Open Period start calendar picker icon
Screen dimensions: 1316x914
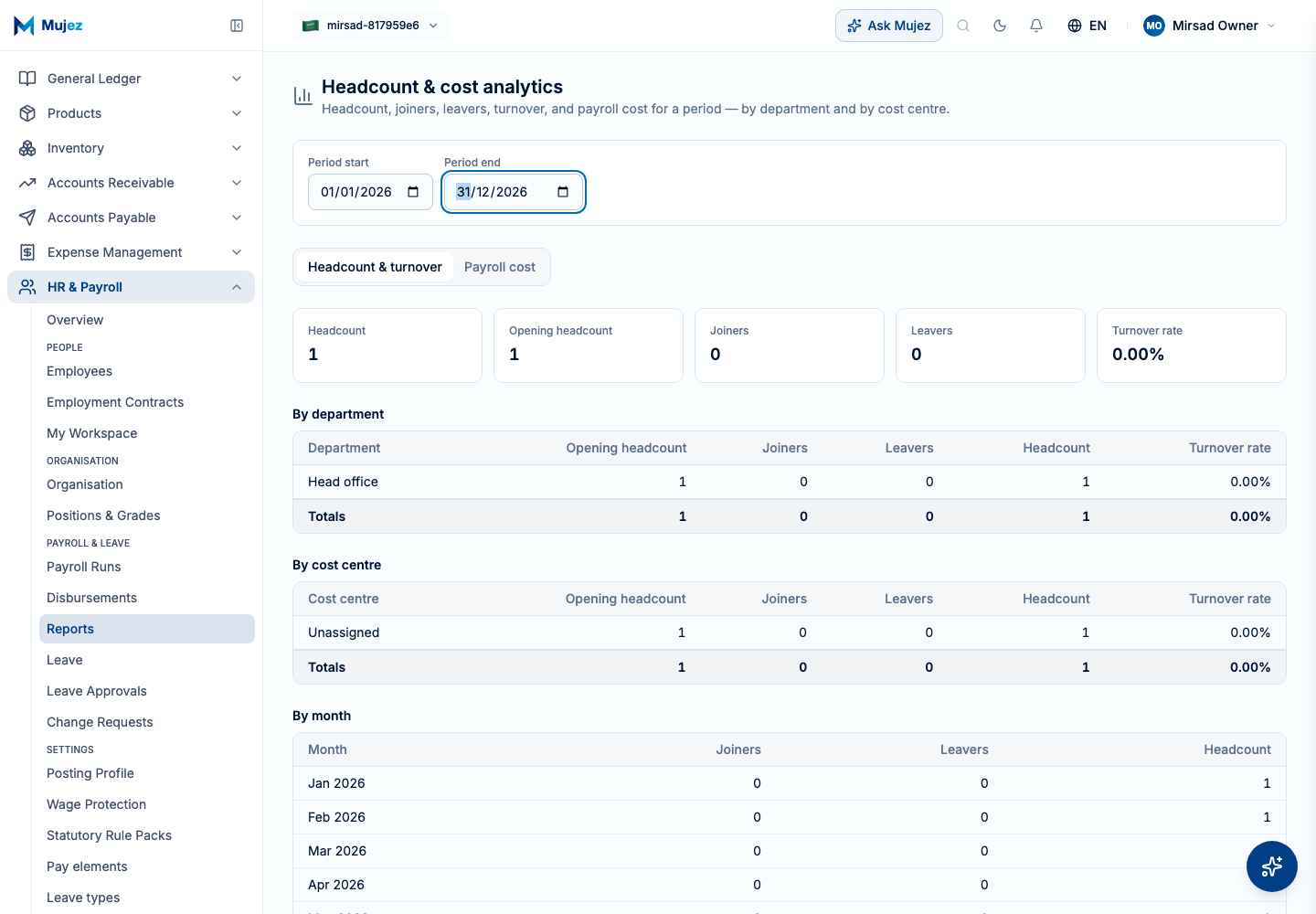[413, 192]
